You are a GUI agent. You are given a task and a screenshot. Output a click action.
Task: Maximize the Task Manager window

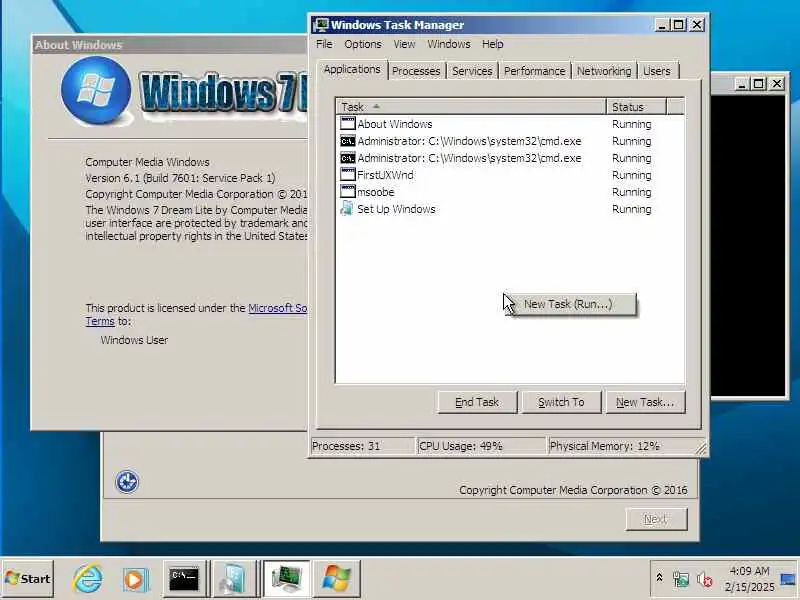pos(679,25)
